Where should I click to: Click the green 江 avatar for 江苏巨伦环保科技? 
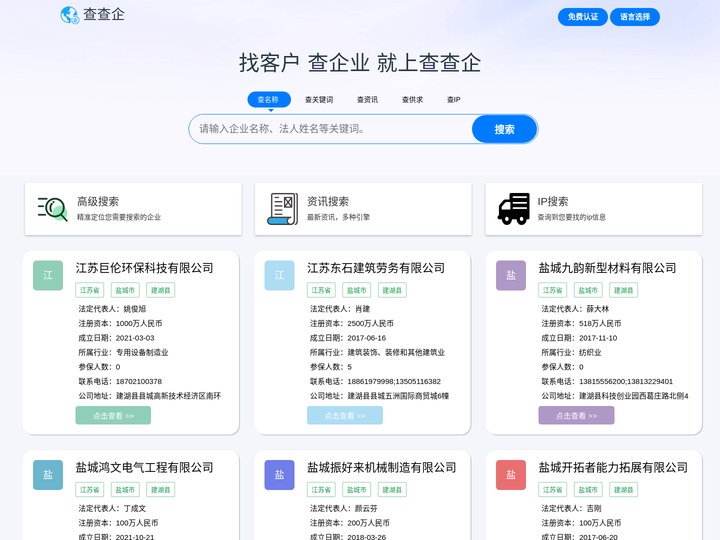[x=48, y=275]
